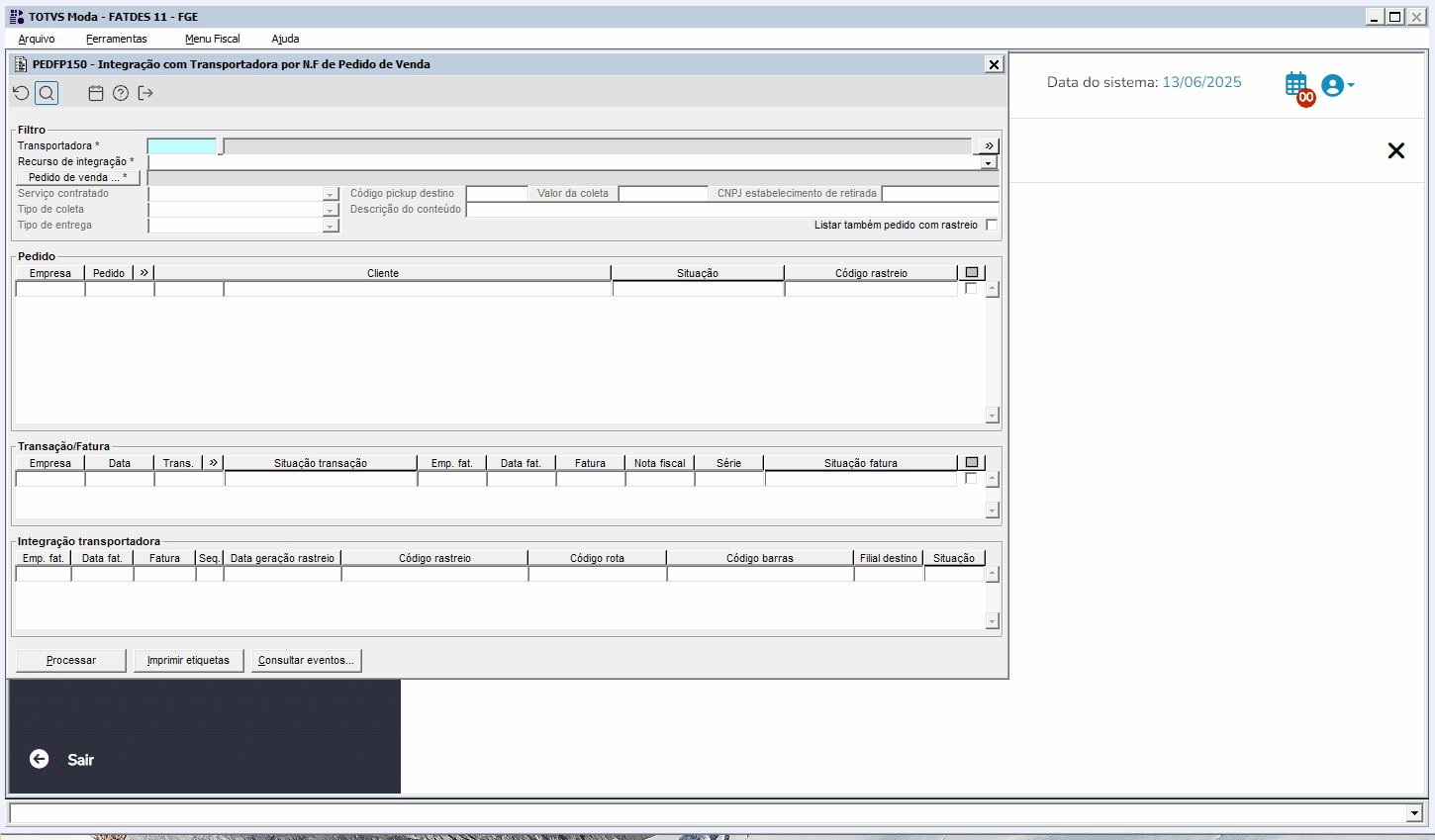Click the magnifier search toolbar icon
1435x840 pixels.
tap(47, 93)
